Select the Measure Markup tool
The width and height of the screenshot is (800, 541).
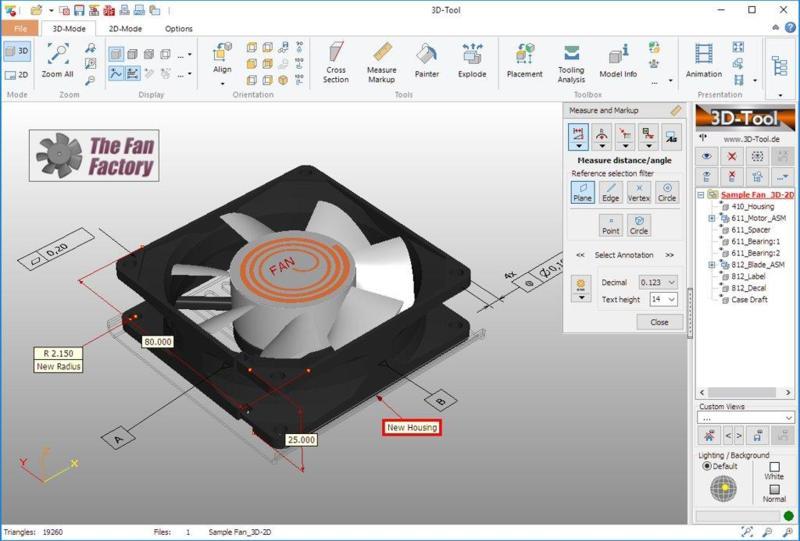coord(382,61)
